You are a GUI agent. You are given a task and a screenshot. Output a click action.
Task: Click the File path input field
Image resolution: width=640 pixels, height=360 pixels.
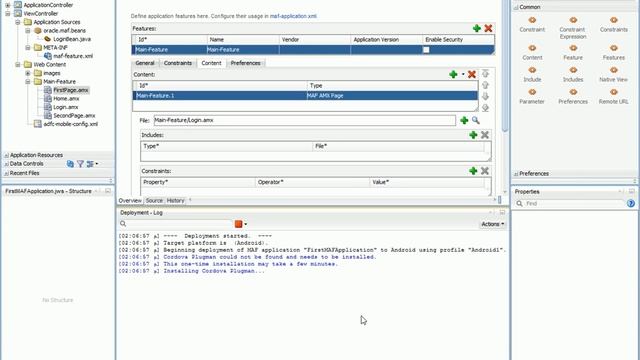[x=304, y=120]
